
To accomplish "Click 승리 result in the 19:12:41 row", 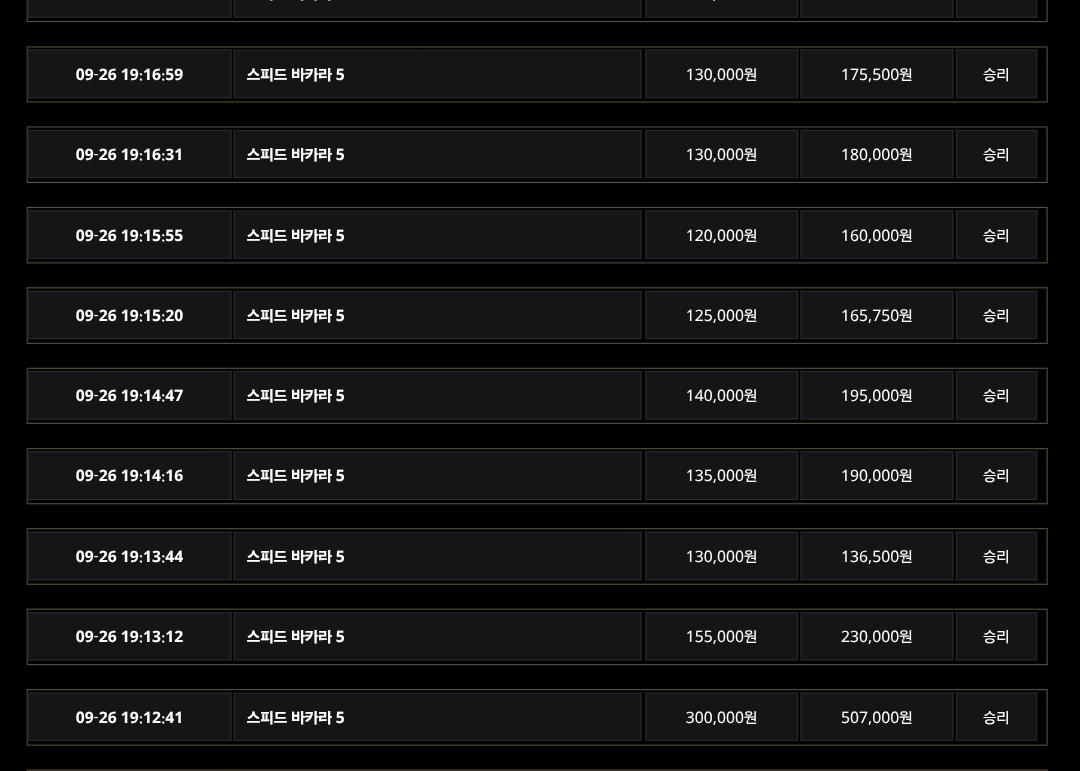I will 996,718.
